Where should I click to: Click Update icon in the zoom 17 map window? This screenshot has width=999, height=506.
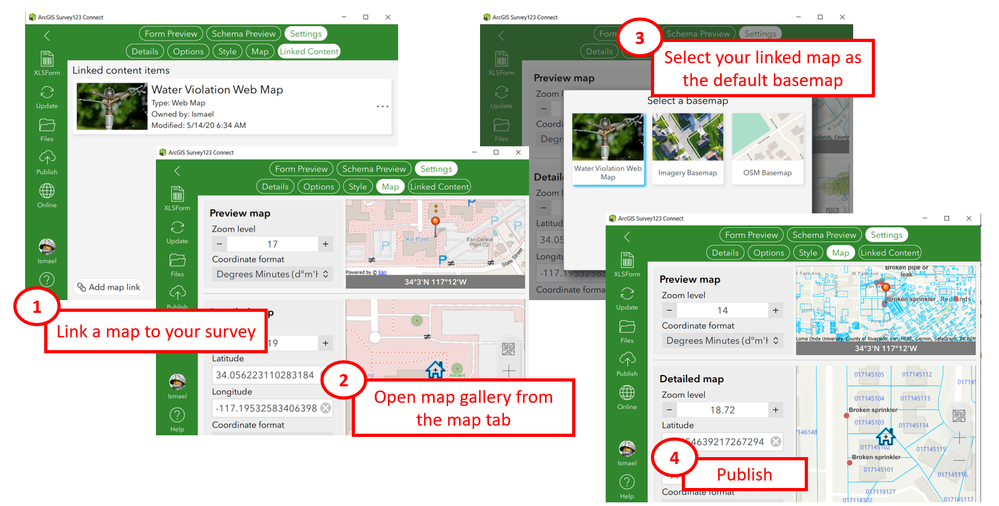(x=177, y=228)
